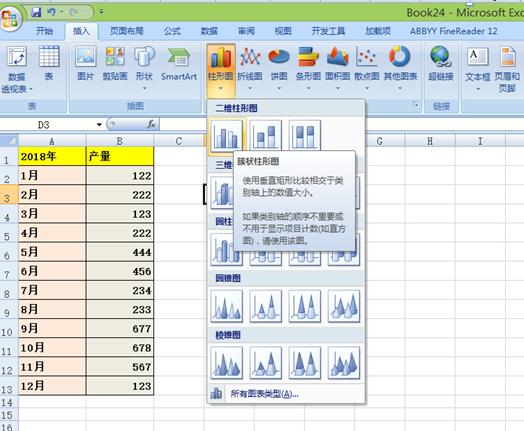This screenshot has width=524, height=431.
Task: Choose the third pyramid chart thumbnail
Action: 305,363
